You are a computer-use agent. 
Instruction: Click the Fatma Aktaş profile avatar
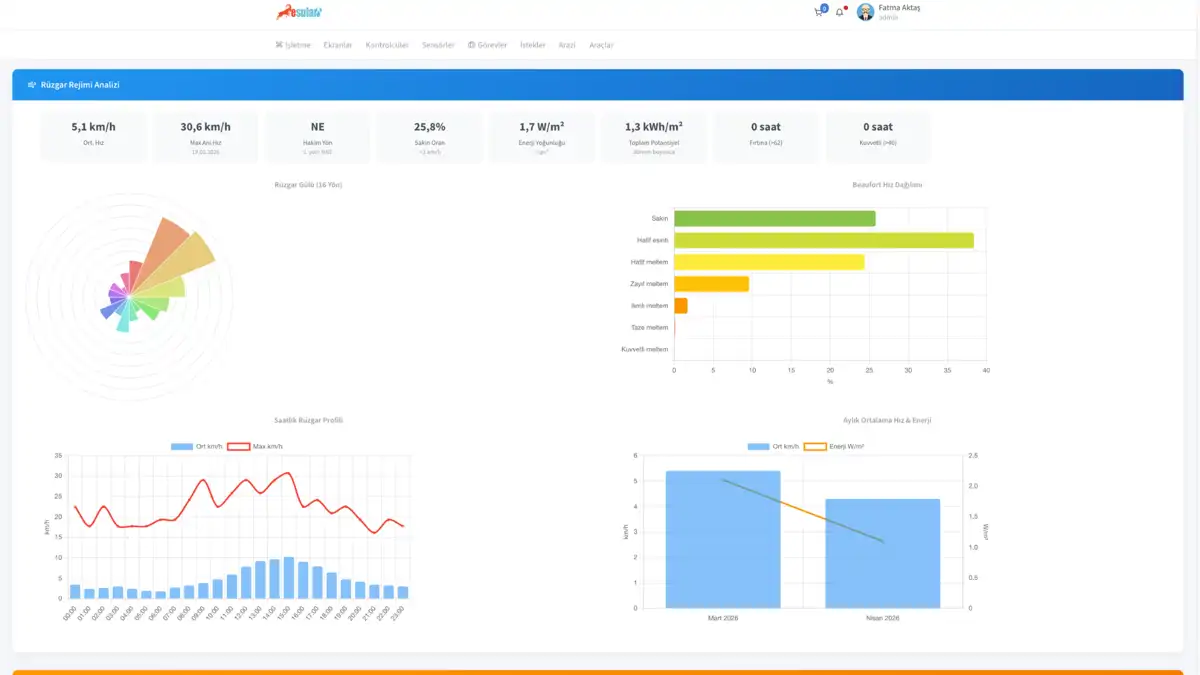click(865, 12)
